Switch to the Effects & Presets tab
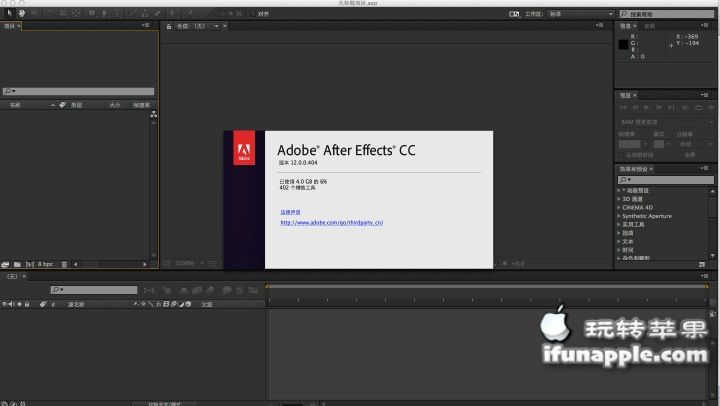The height and width of the screenshot is (406, 720). click(633, 169)
